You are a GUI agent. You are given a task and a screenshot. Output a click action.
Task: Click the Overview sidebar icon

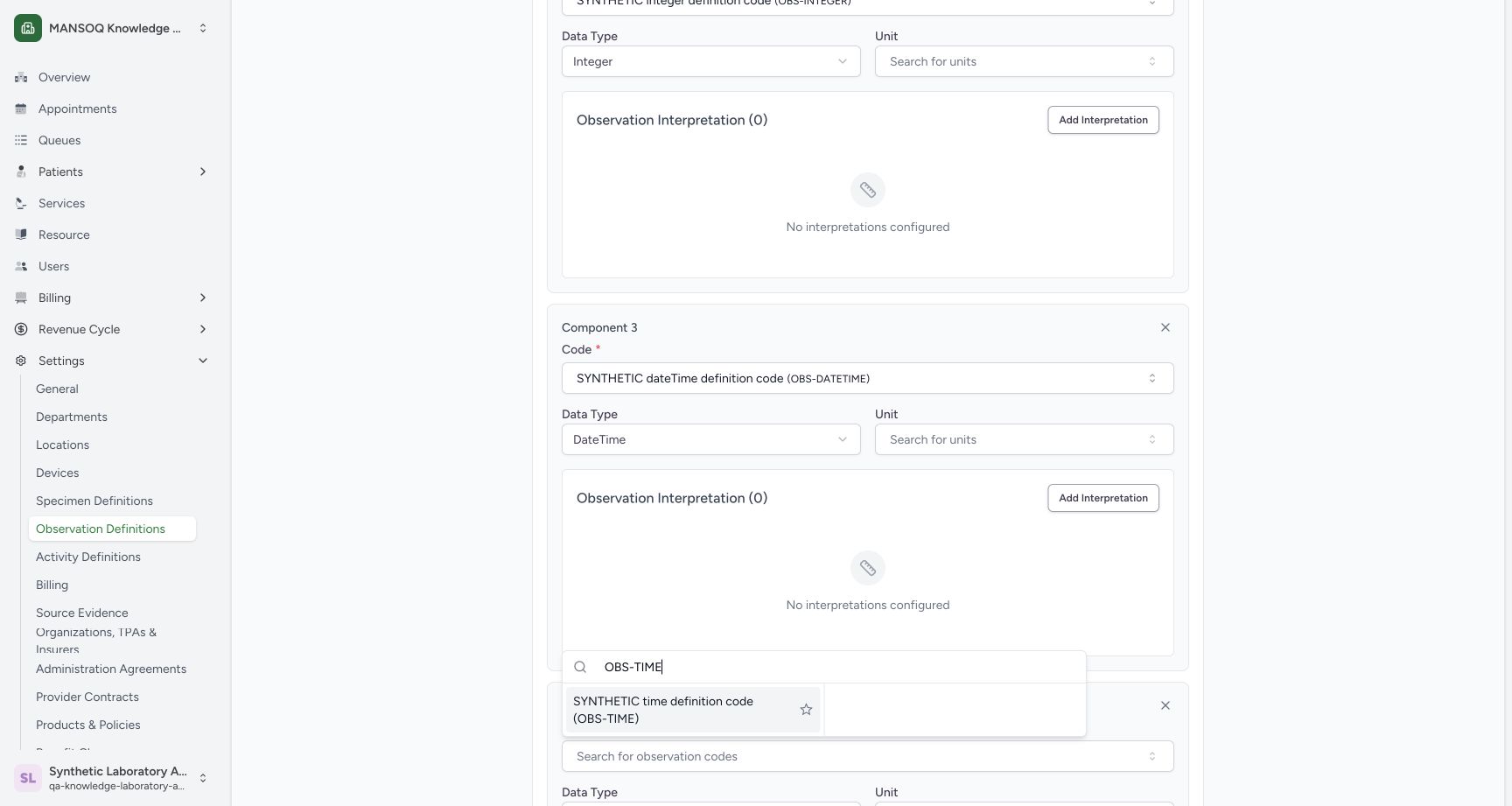(x=21, y=77)
